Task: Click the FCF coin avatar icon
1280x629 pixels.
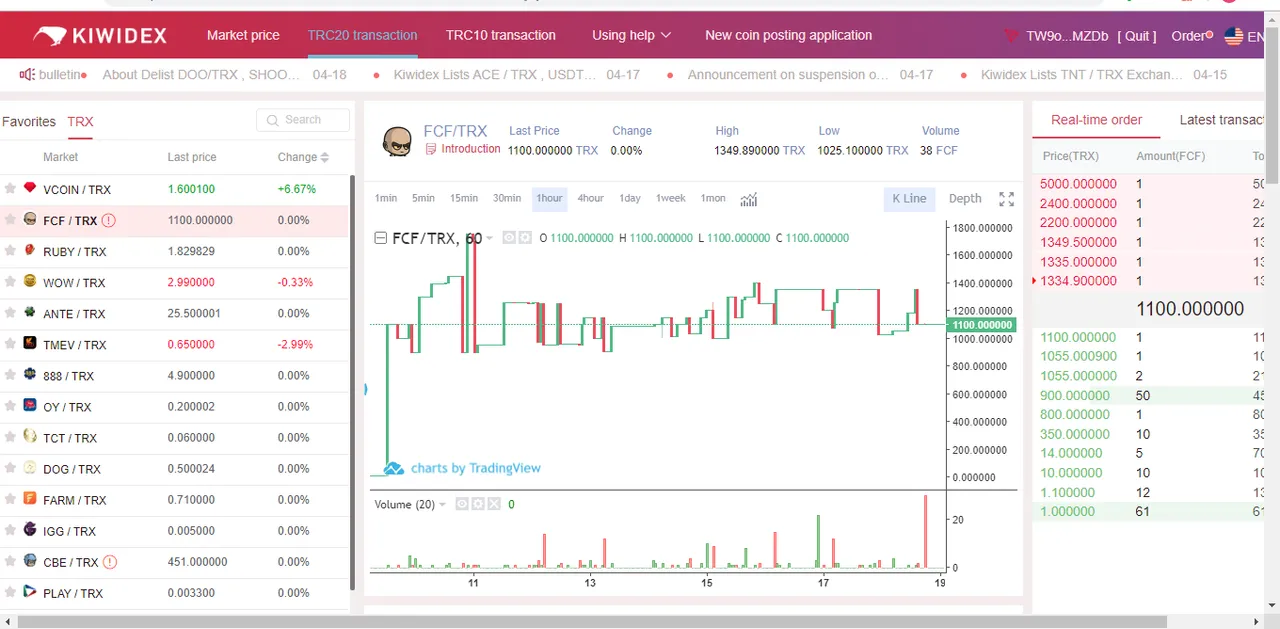Action: click(398, 141)
